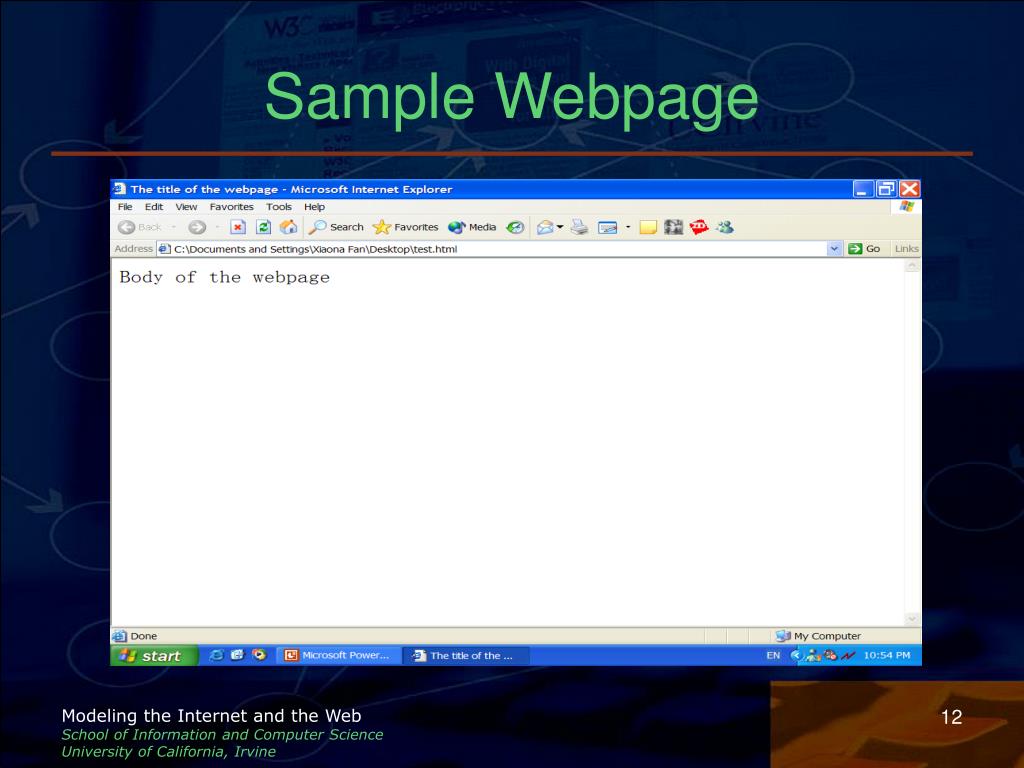This screenshot has height=768, width=1024.
Task: Go to the Home page icon
Action: click(x=288, y=227)
